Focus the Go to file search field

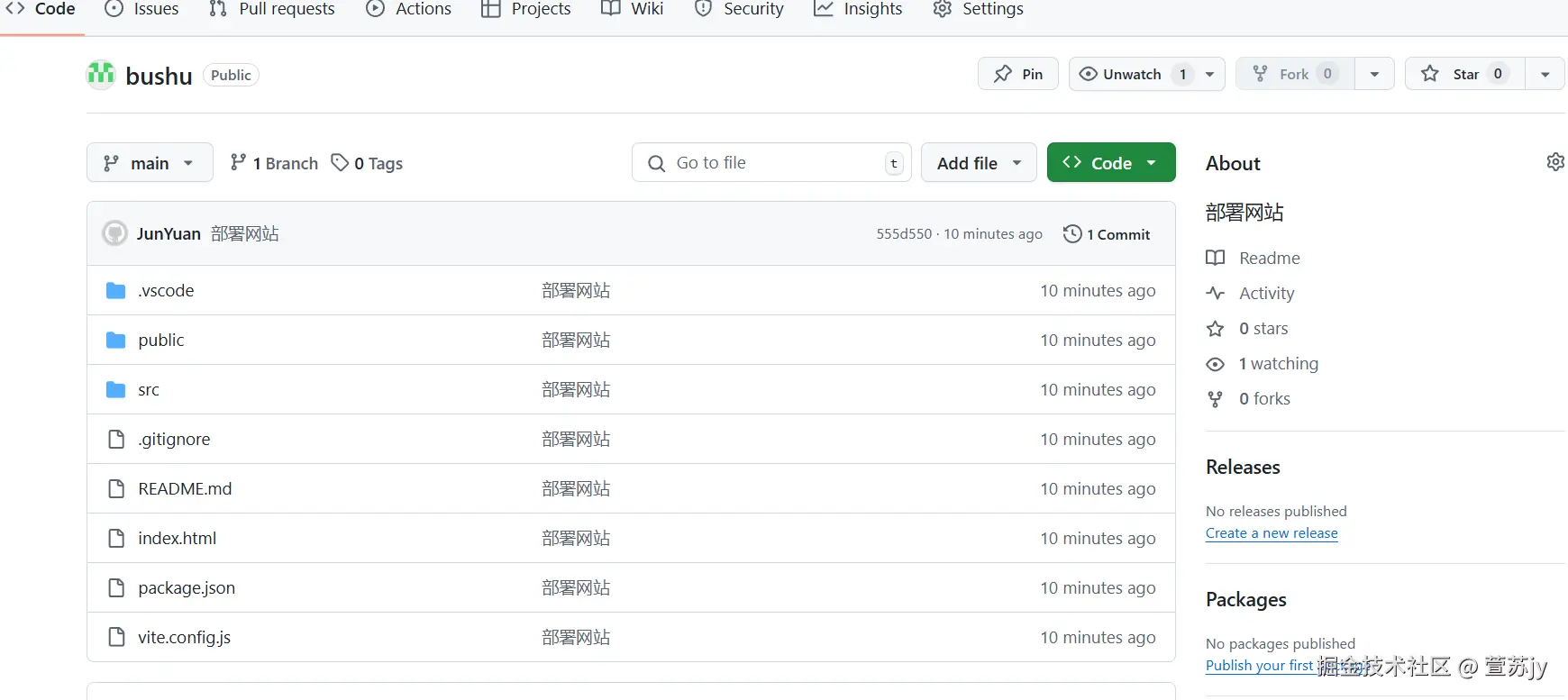click(x=771, y=163)
